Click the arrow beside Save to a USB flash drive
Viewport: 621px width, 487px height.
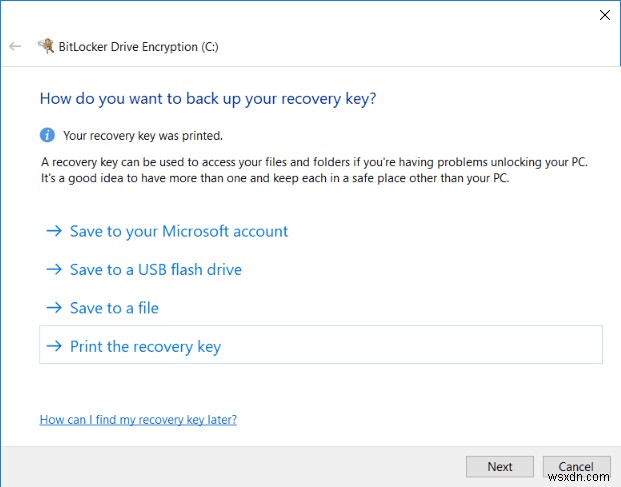(x=54, y=270)
